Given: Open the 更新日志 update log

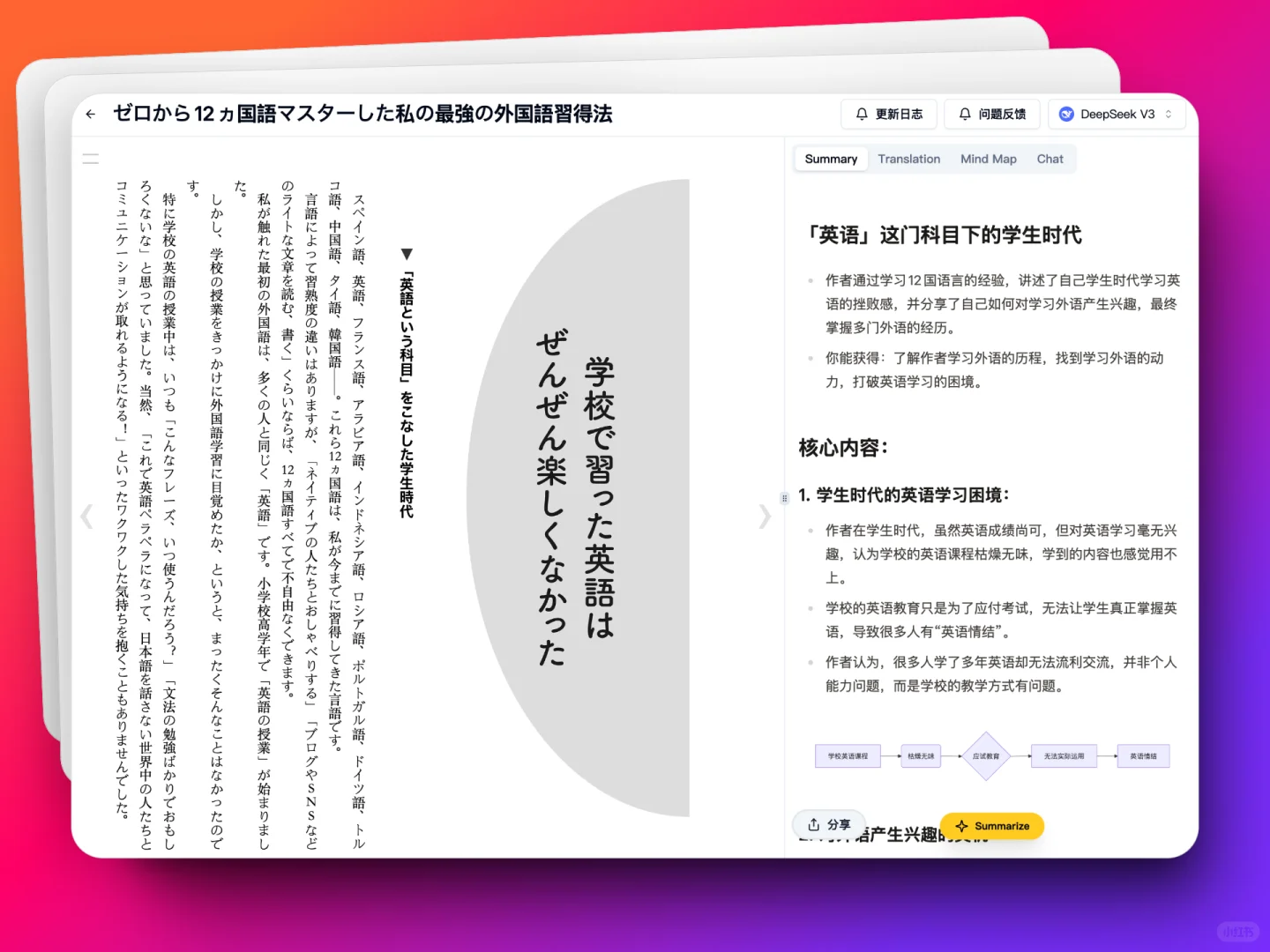Looking at the screenshot, I should (888, 114).
